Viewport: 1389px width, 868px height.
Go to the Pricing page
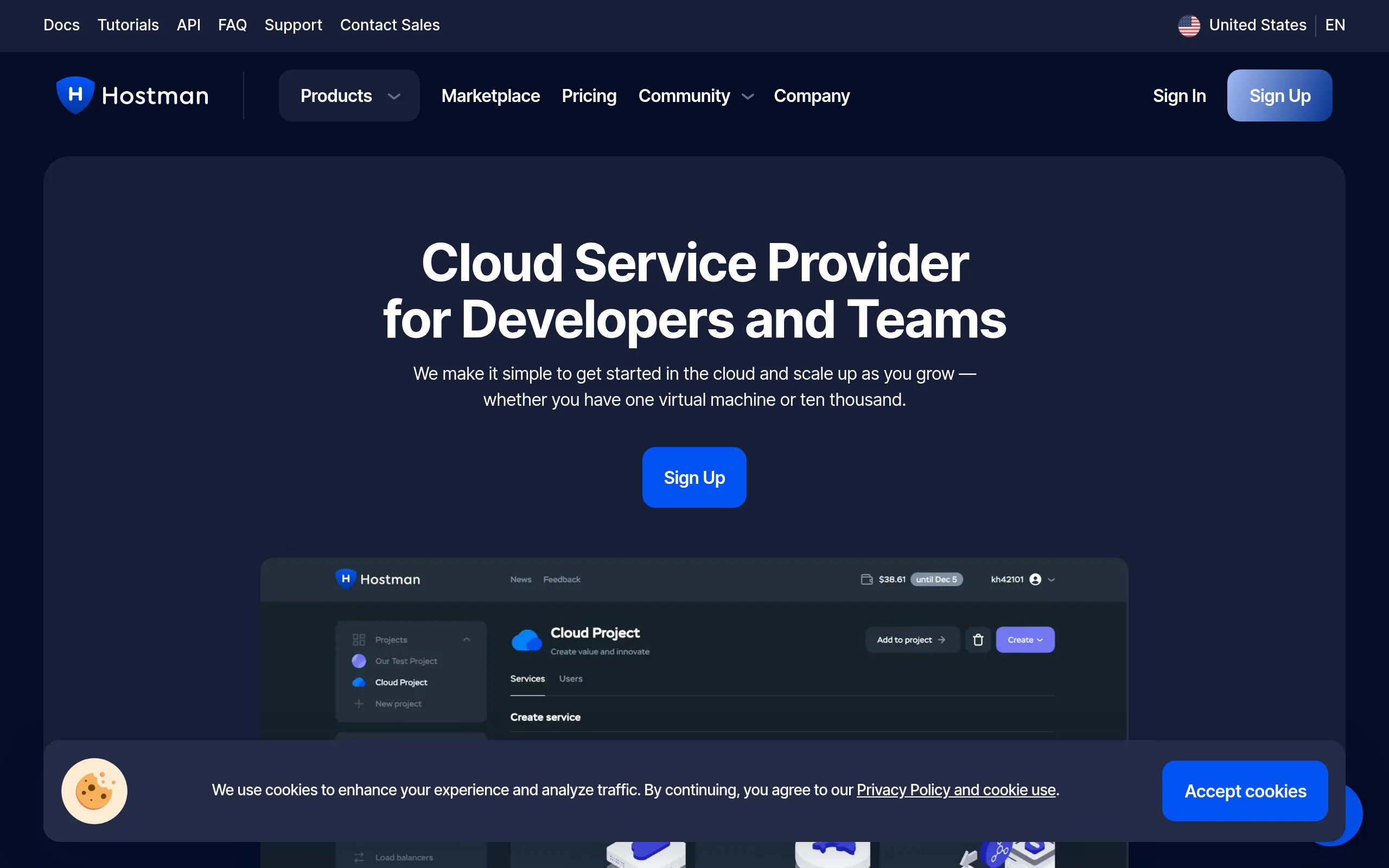[589, 95]
